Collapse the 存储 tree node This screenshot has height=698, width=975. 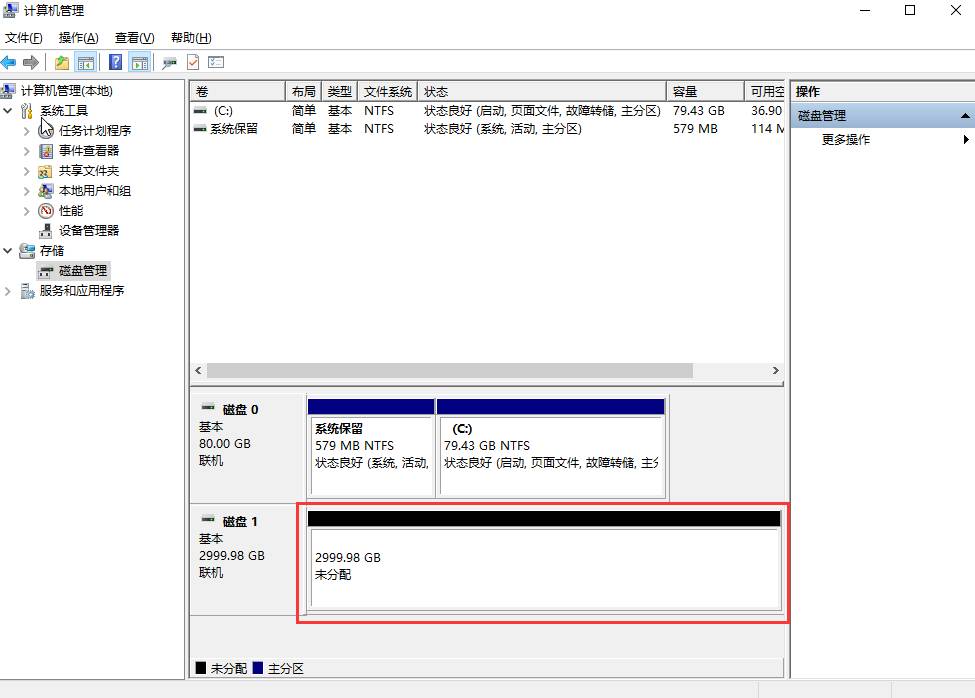point(7,251)
